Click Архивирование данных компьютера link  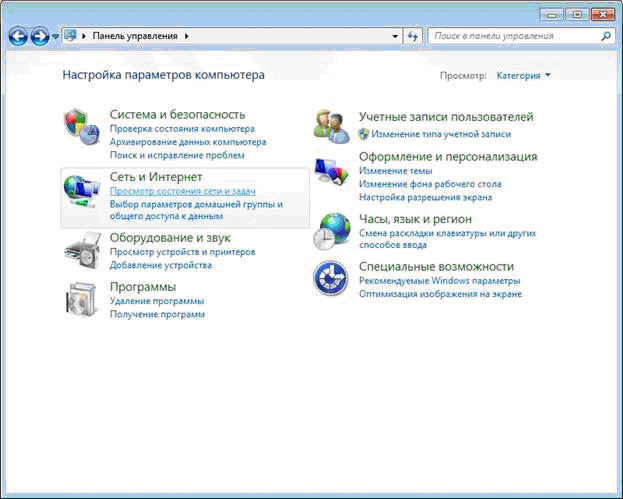point(188,142)
